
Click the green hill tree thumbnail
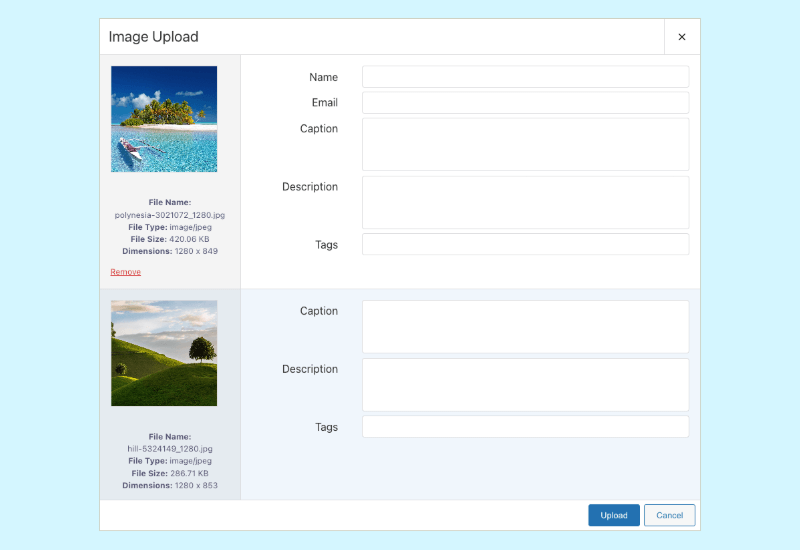pyautogui.click(x=164, y=353)
